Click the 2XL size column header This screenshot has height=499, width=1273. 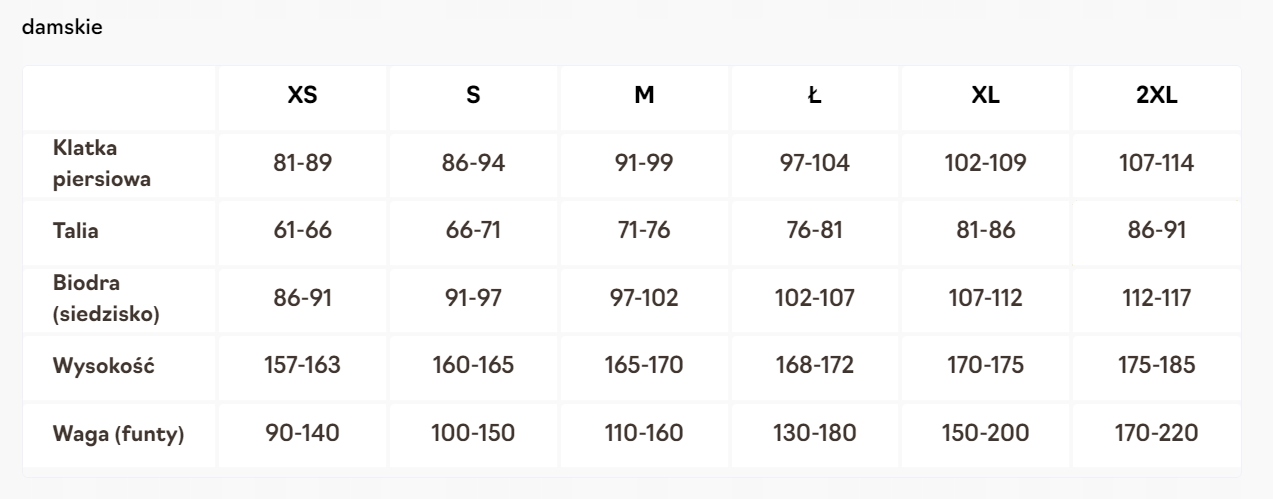click(x=1156, y=97)
